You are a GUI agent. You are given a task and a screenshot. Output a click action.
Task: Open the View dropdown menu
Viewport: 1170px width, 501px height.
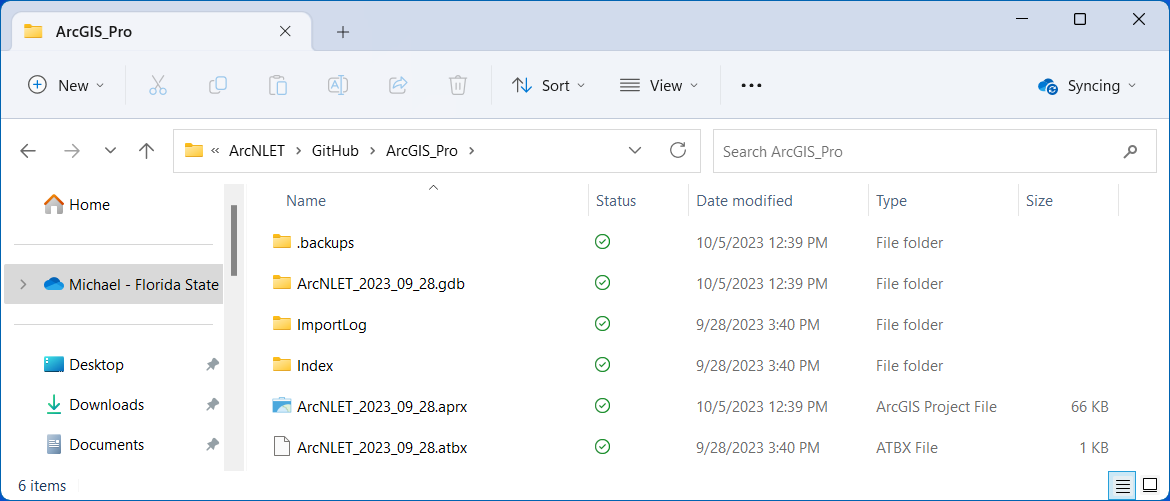coord(659,85)
